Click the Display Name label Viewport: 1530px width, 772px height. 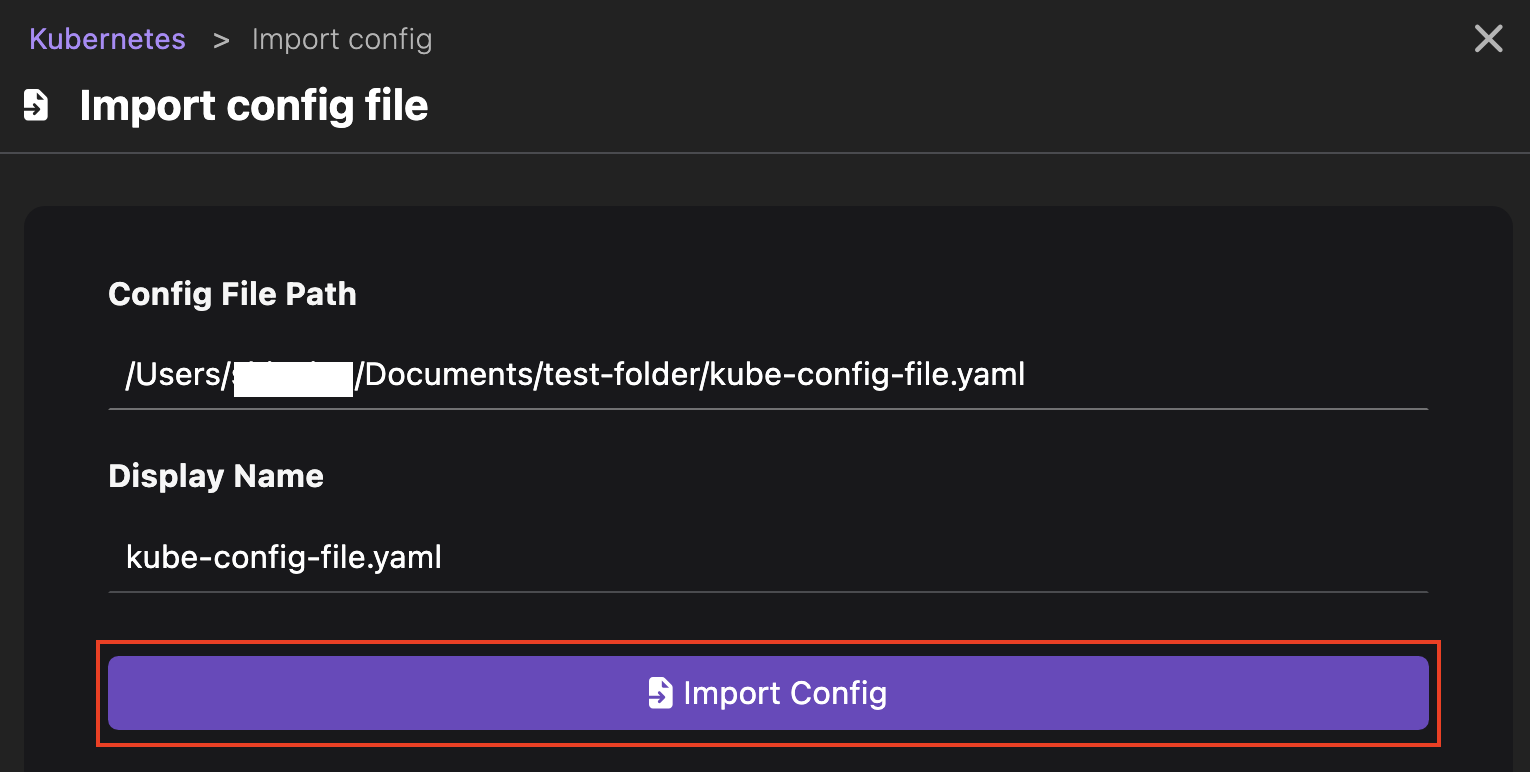(216, 476)
